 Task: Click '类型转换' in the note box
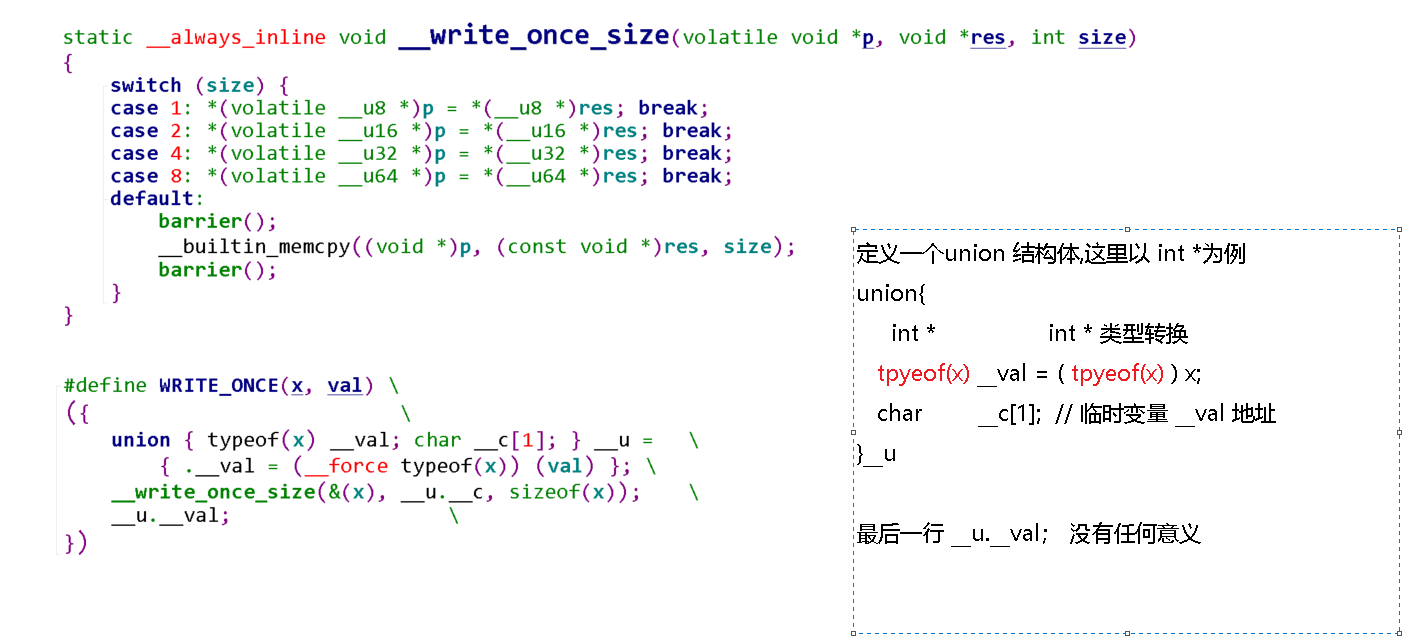1143,334
